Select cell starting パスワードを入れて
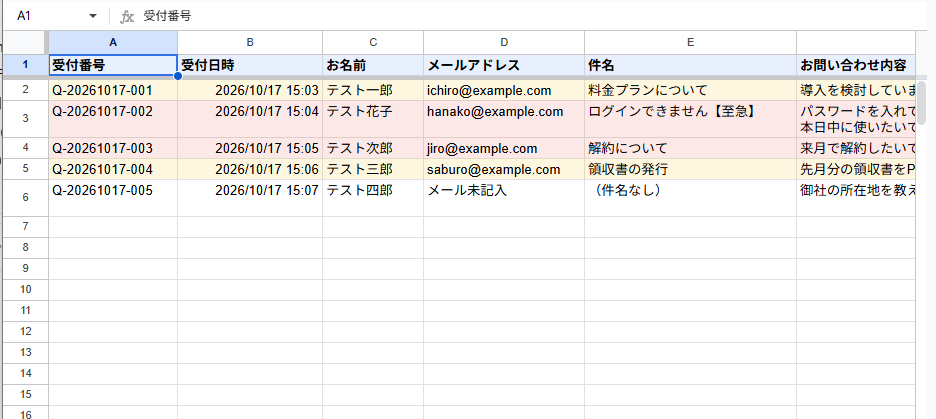Viewport: 936px width, 419px height. pos(855,119)
